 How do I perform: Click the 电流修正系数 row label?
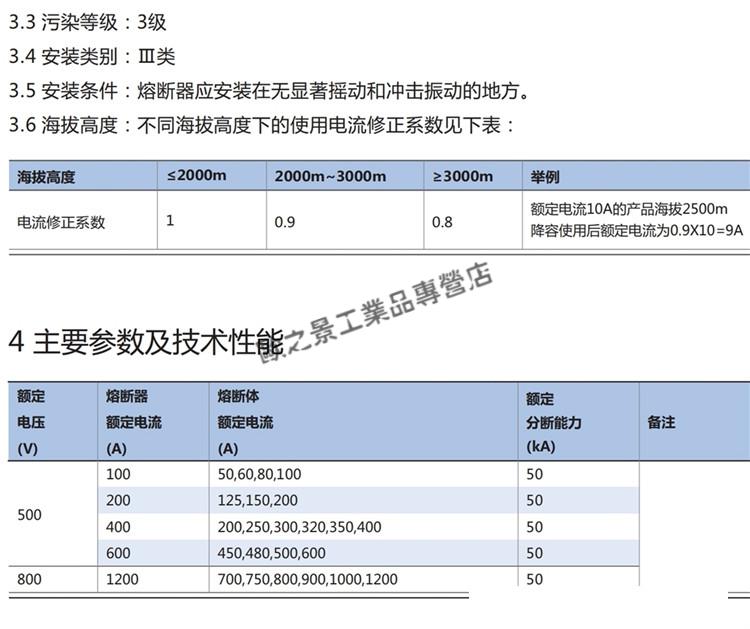pos(62,222)
